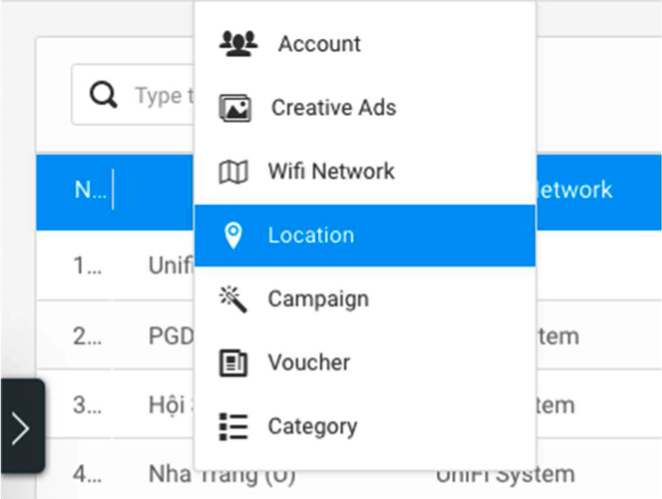Click the Voucher newspaper icon
The width and height of the screenshot is (662, 499).
pyautogui.click(x=233, y=363)
